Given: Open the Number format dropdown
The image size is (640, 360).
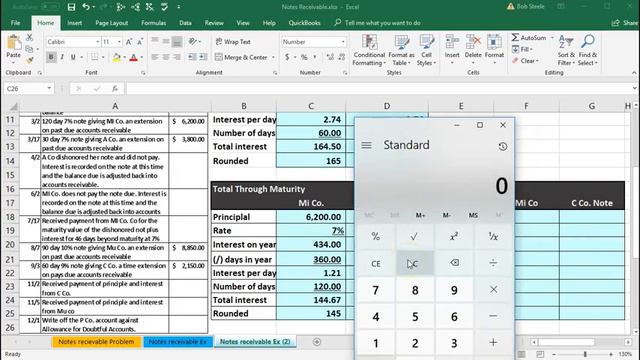Looking at the screenshot, I should [343, 42].
